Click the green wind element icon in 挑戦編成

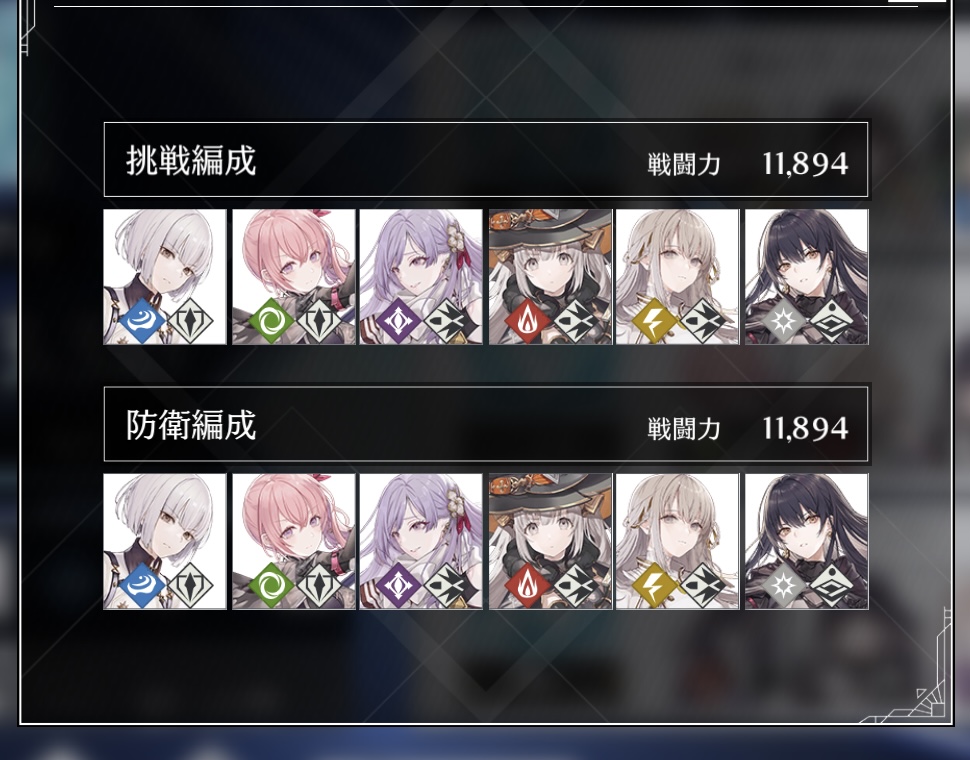click(271, 321)
